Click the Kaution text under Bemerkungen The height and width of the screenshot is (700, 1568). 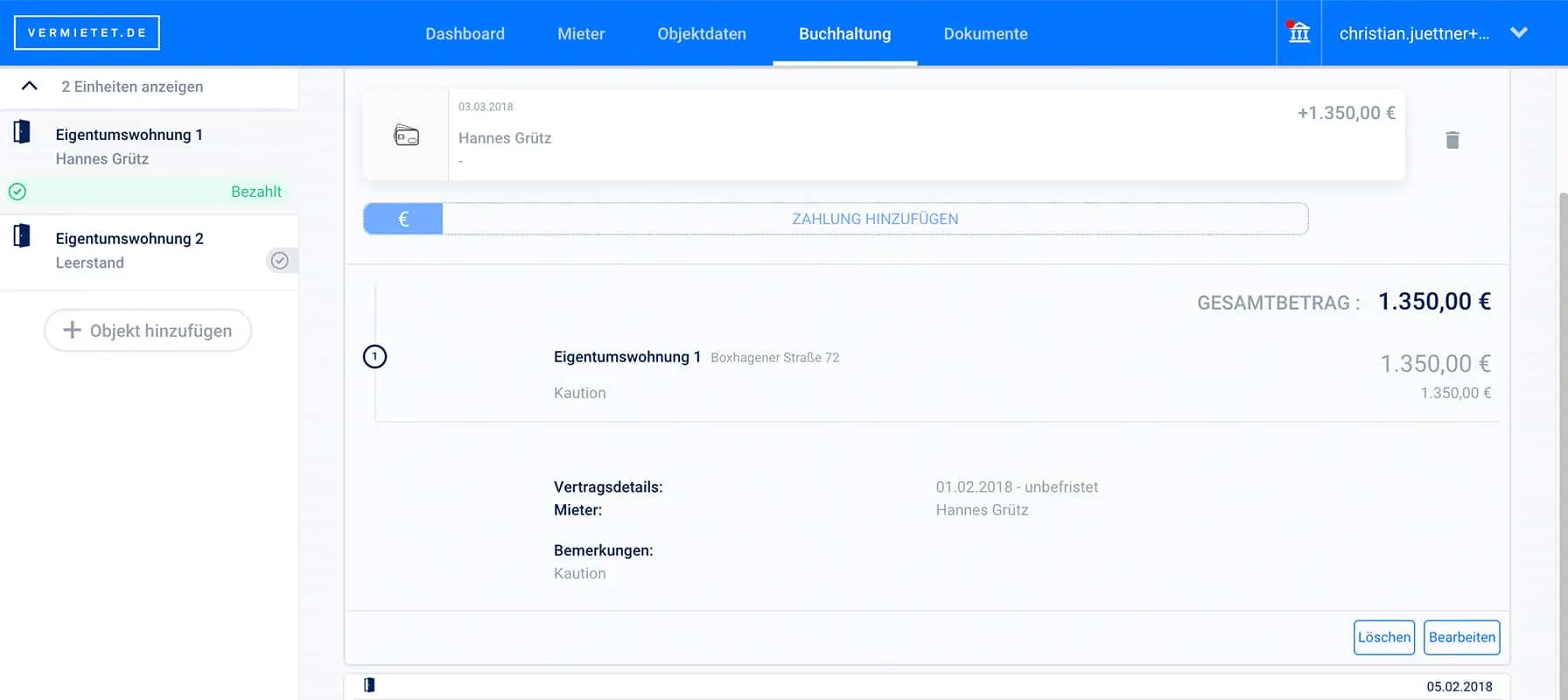click(579, 573)
